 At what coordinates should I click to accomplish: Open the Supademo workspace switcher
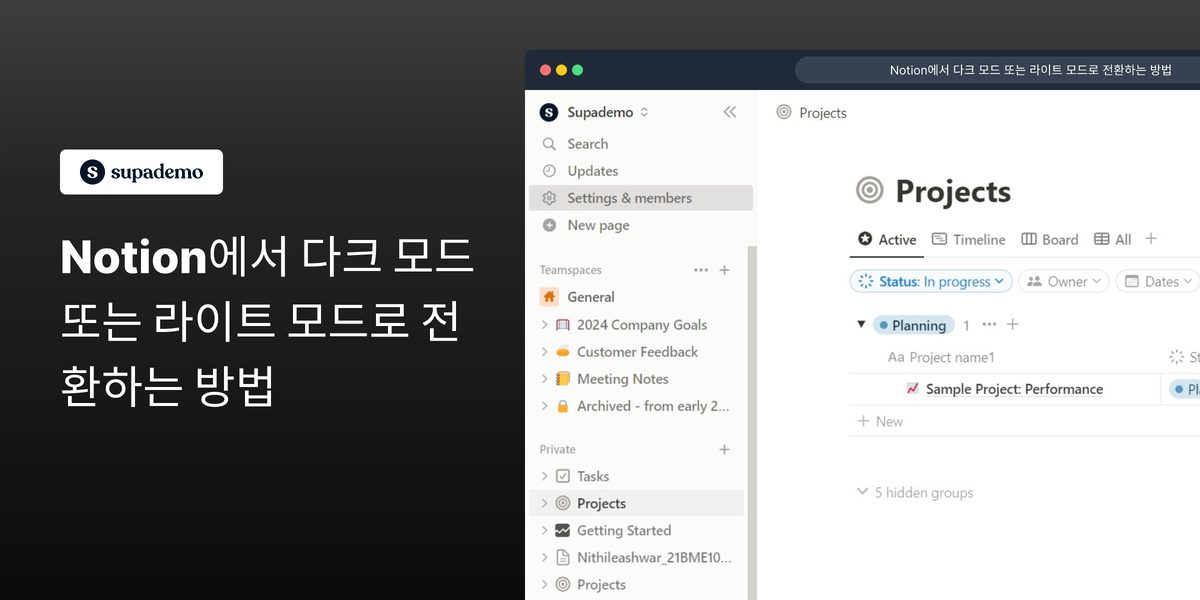click(595, 112)
